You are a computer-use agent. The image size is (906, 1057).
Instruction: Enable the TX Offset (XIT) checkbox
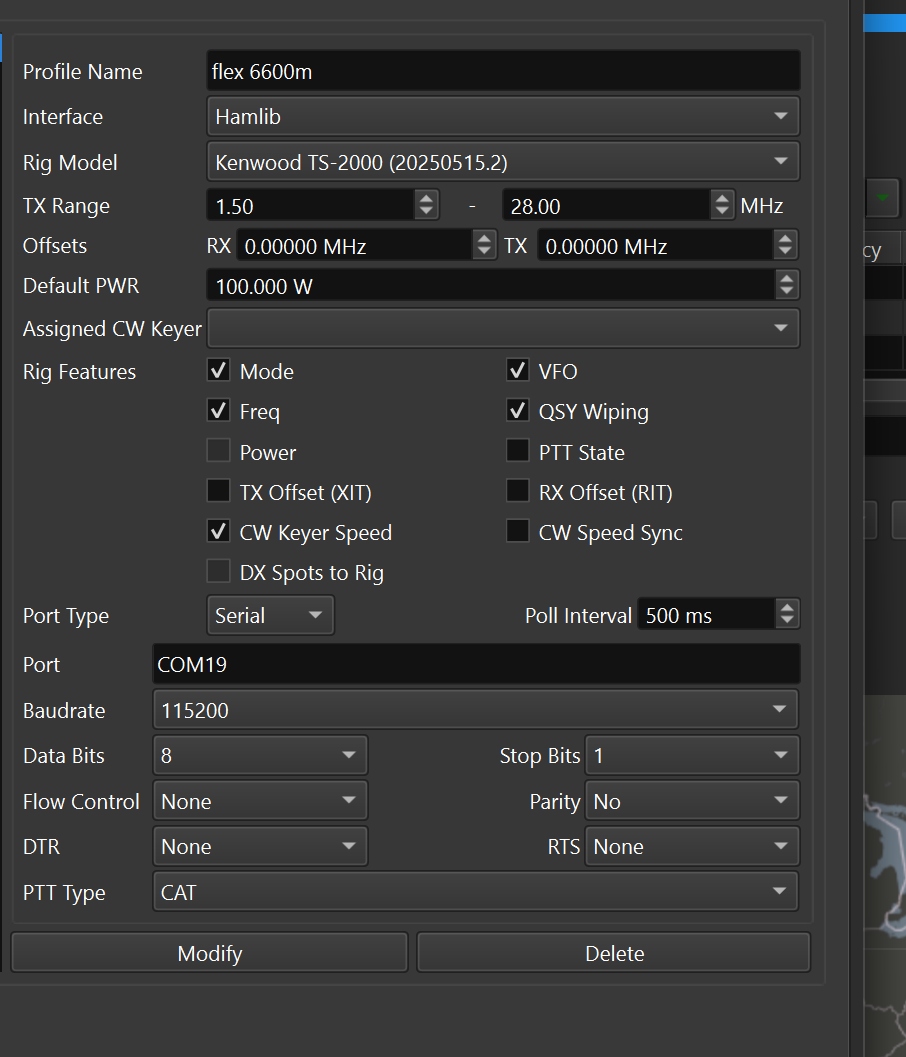click(x=218, y=491)
